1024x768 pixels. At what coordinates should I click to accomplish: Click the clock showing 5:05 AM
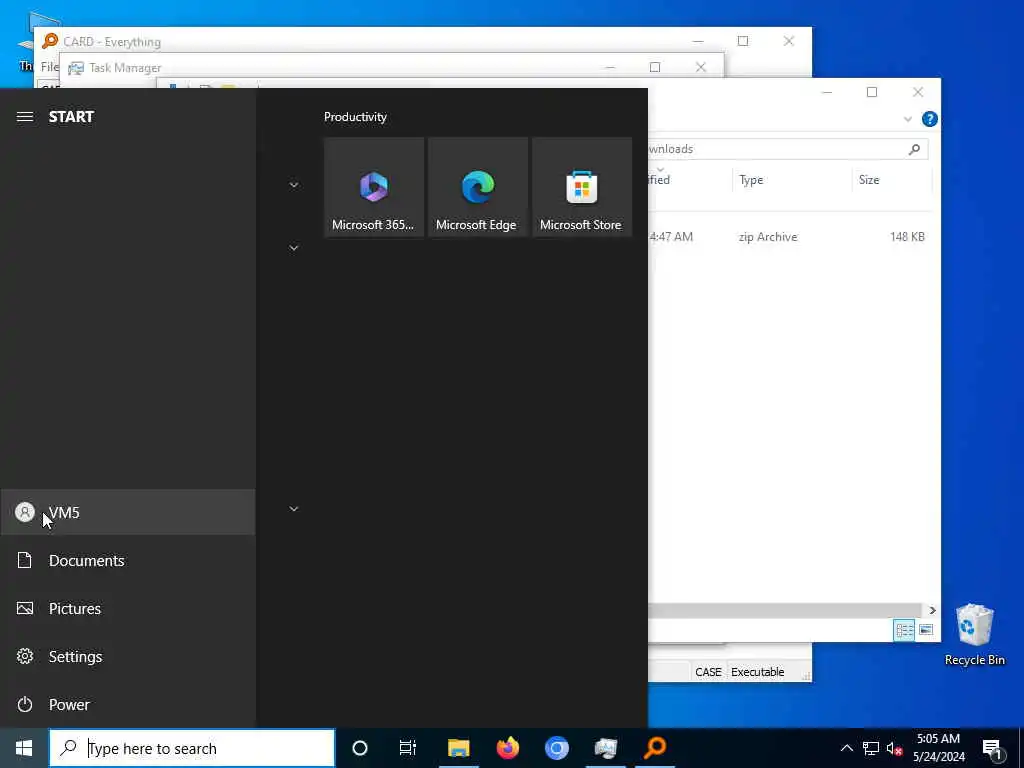point(938,748)
